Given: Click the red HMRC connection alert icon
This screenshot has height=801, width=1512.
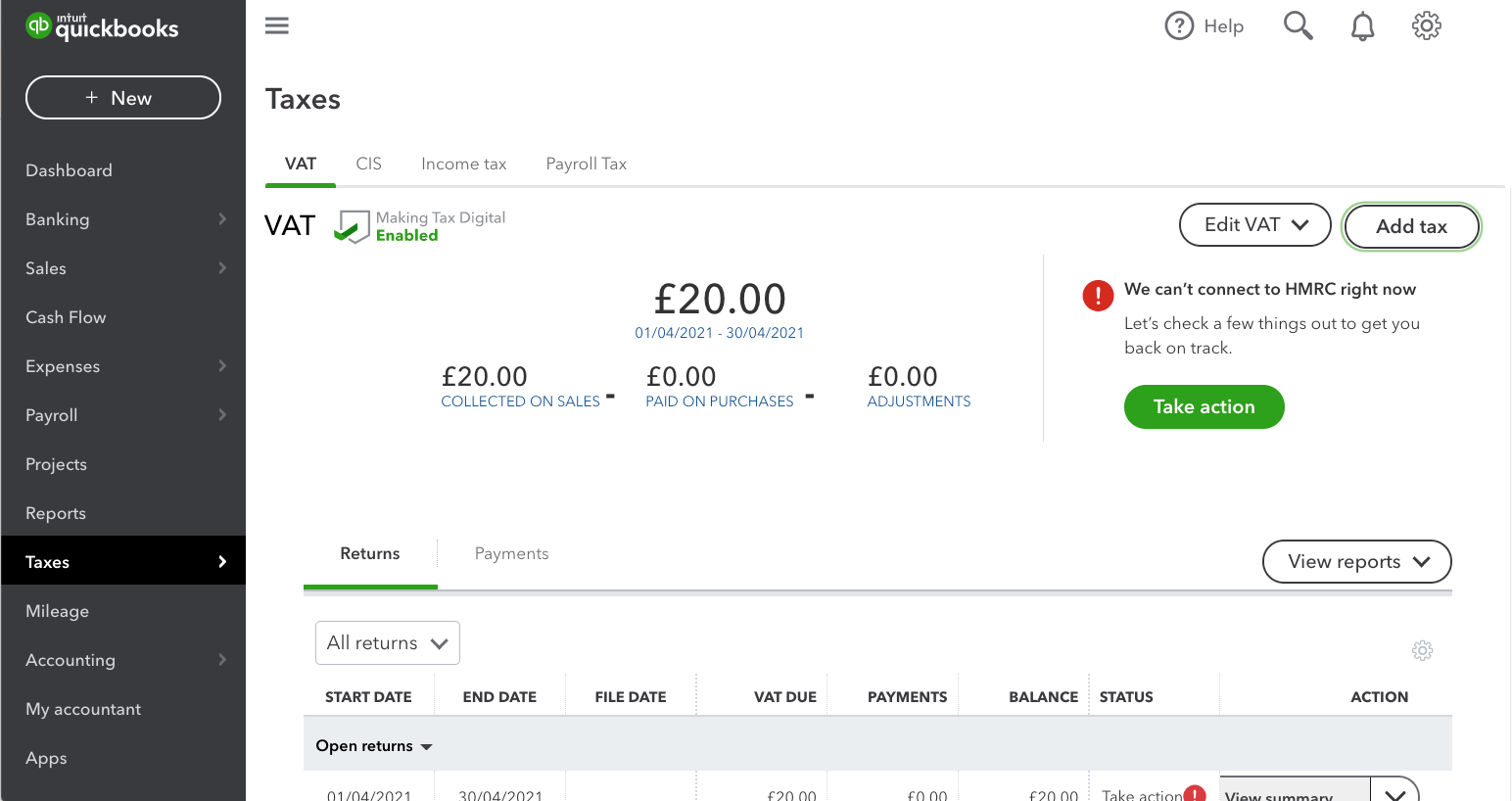Looking at the screenshot, I should pos(1098,295).
